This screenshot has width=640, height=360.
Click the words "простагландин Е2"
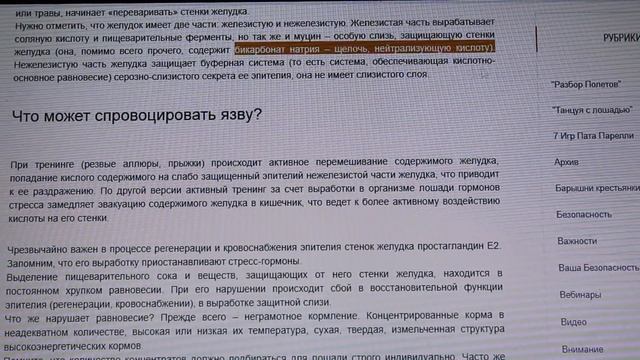tap(458, 246)
